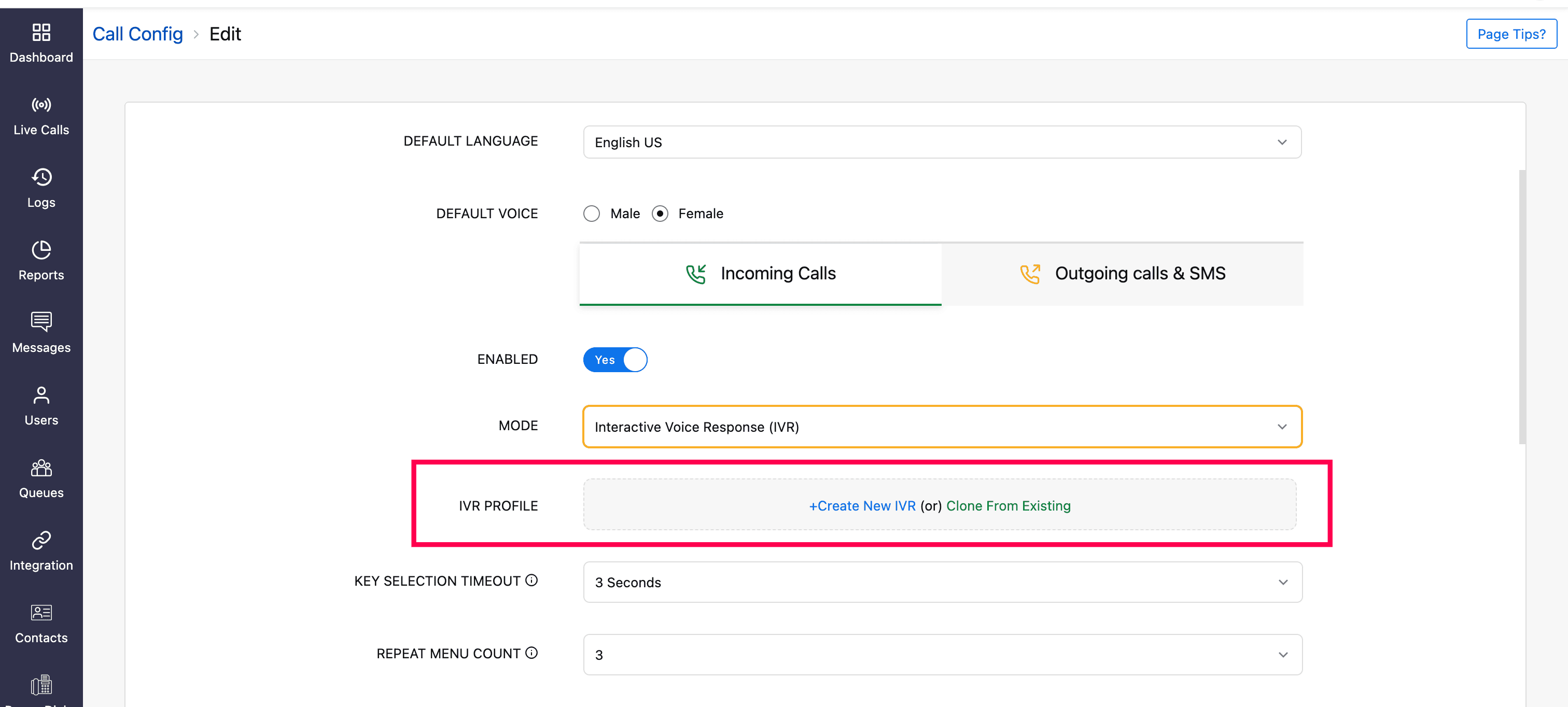Image resolution: width=1568 pixels, height=707 pixels.
Task: Click +Create New IVR link
Action: coord(862,505)
